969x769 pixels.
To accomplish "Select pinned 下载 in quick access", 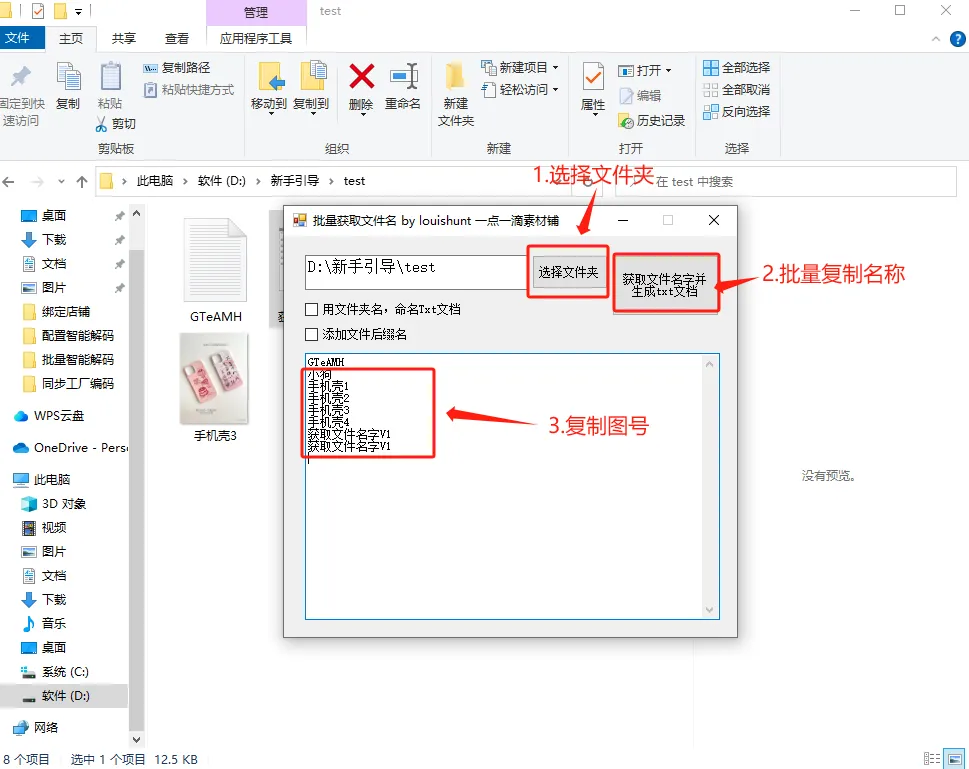I will 54,240.
